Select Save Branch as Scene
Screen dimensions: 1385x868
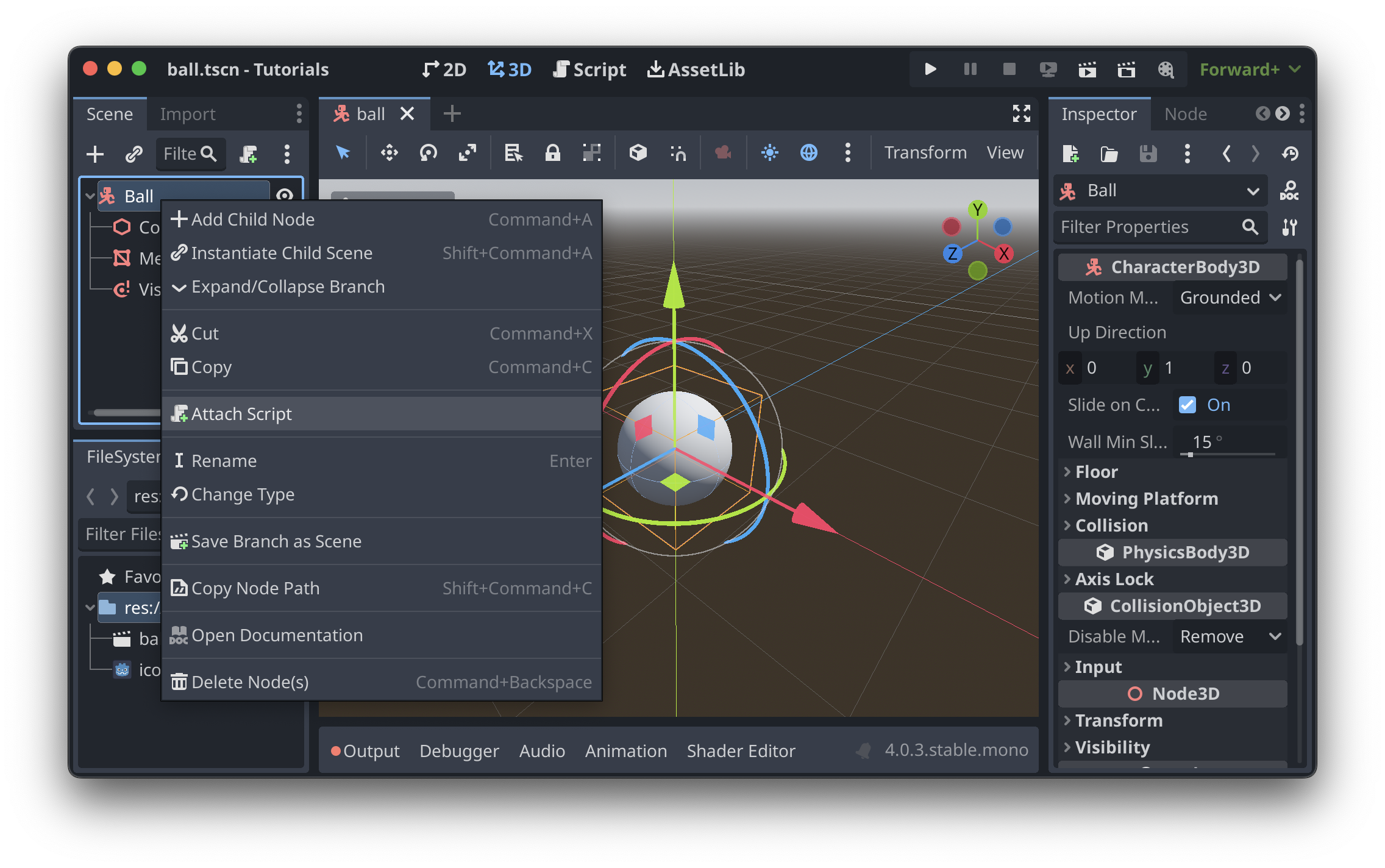pyautogui.click(x=276, y=541)
